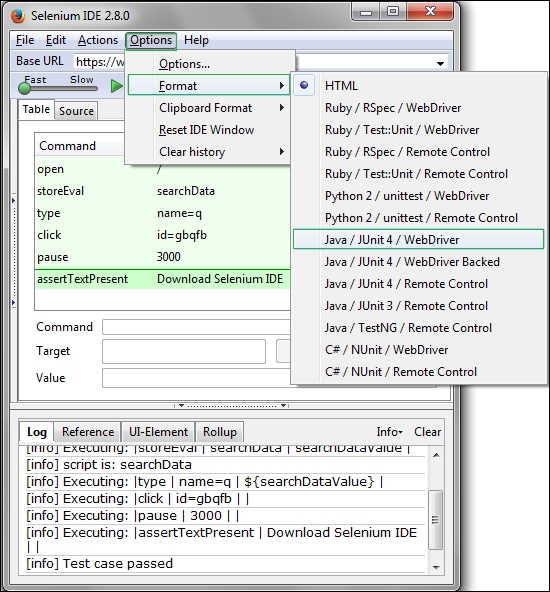The image size is (550, 592).
Task: Choose Java / JUnit 4 / WebDriver format
Action: click(x=419, y=239)
